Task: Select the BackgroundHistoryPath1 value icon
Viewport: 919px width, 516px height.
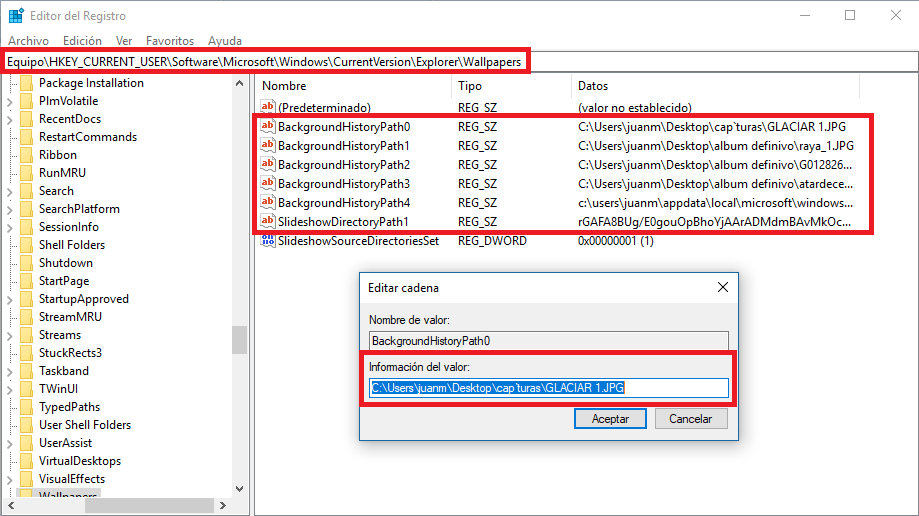Action: [x=268, y=145]
